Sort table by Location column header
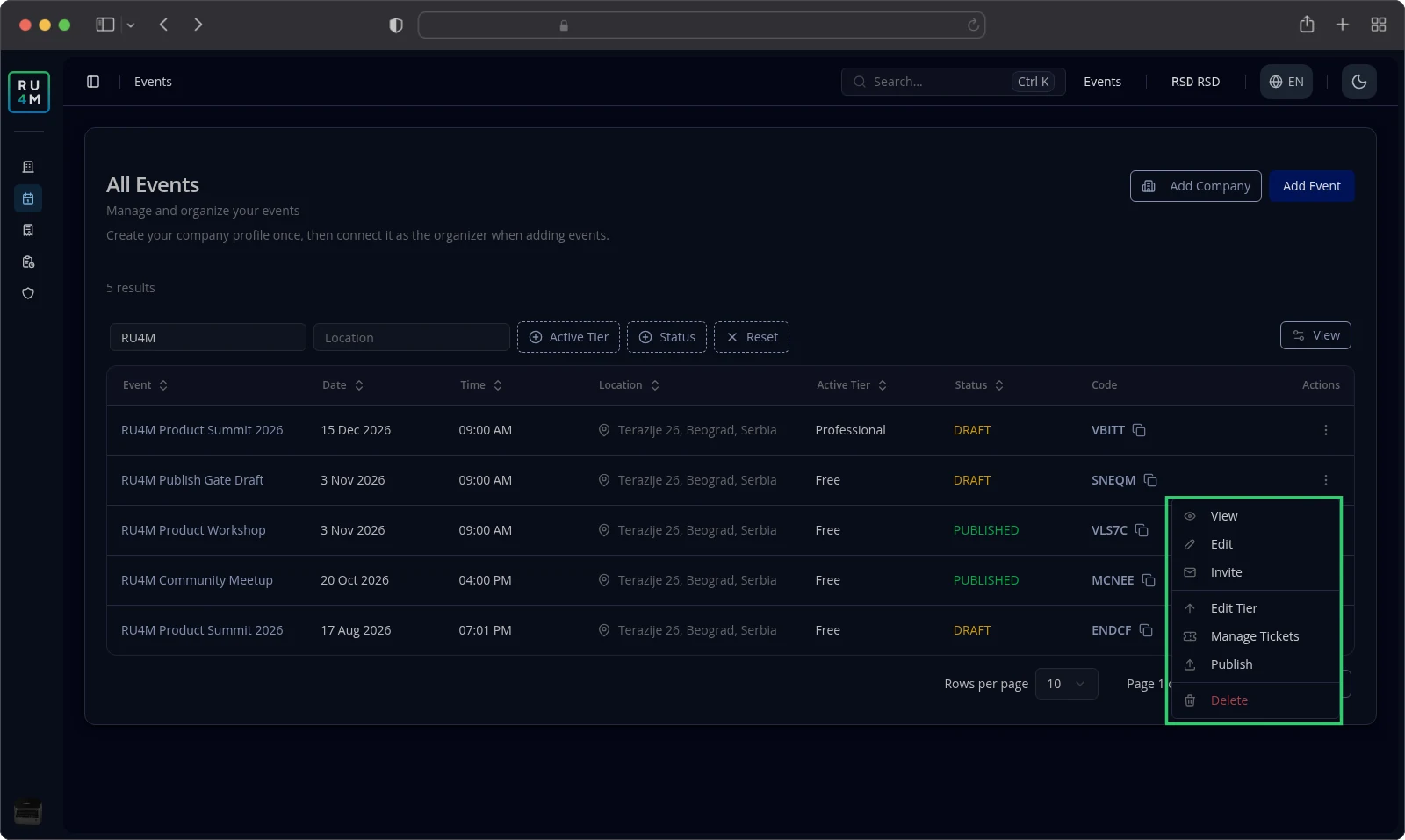 [629, 385]
